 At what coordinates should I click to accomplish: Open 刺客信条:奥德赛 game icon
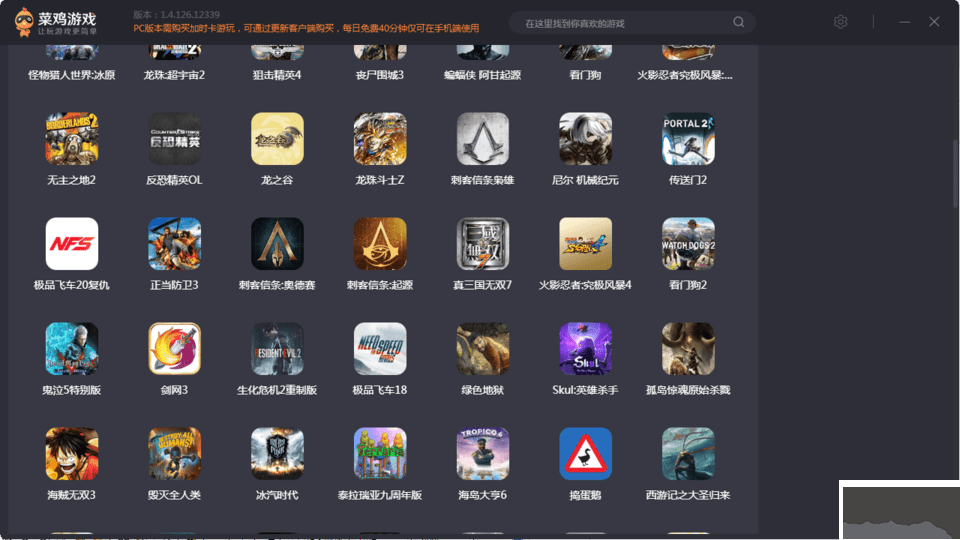(x=277, y=244)
